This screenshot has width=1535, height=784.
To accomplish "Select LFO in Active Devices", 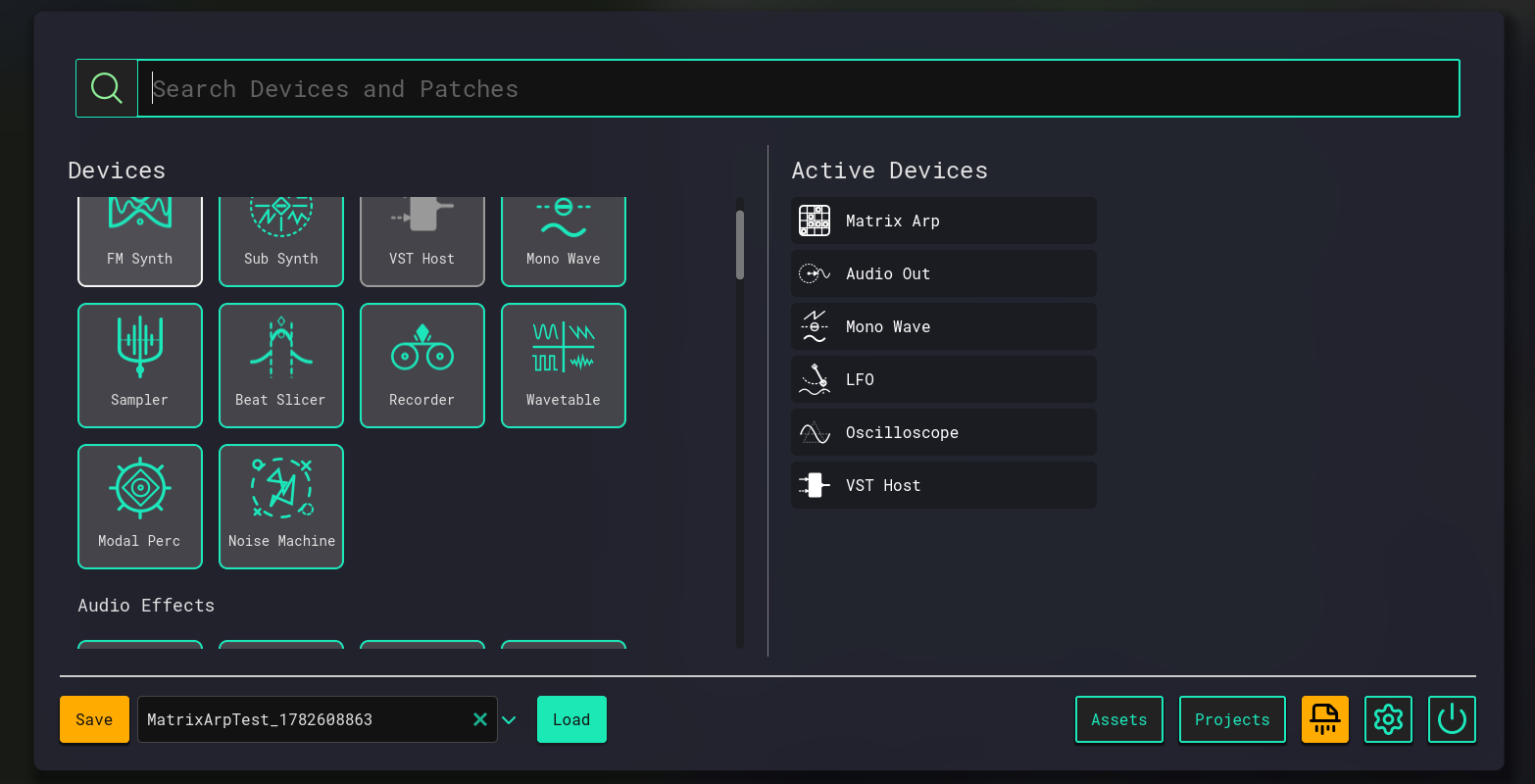I will click(x=944, y=379).
